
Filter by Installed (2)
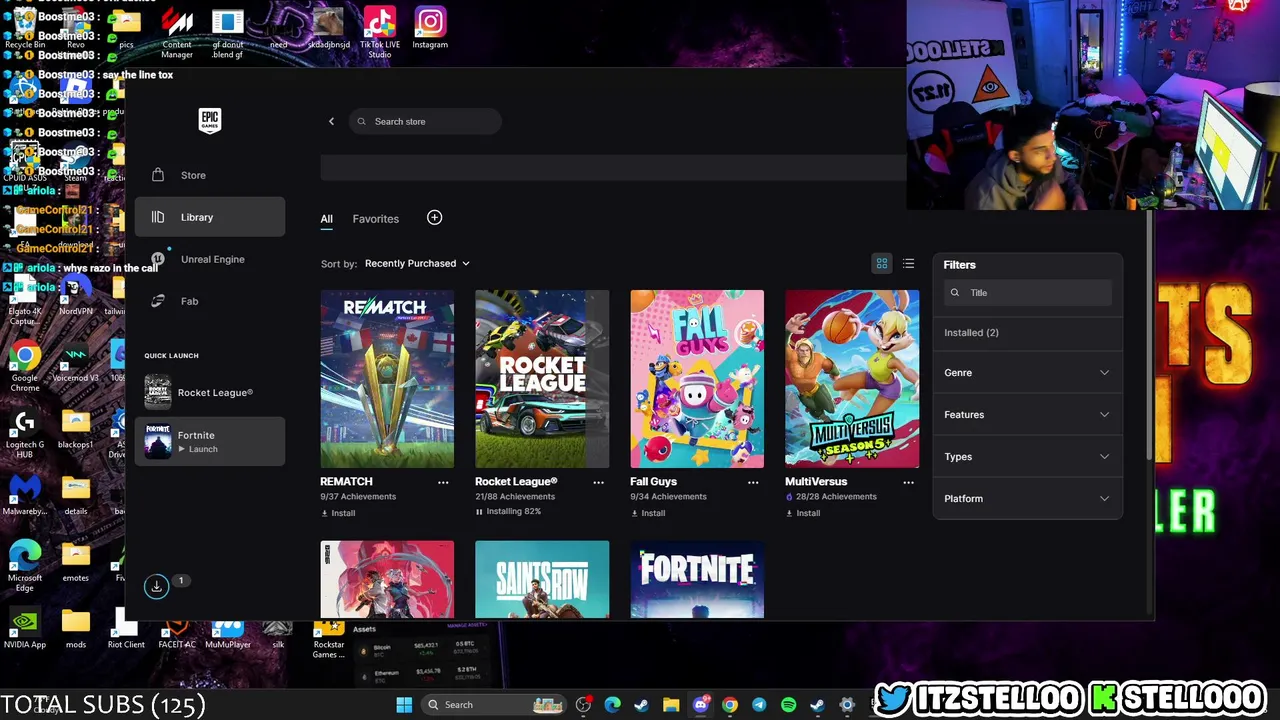click(x=971, y=332)
